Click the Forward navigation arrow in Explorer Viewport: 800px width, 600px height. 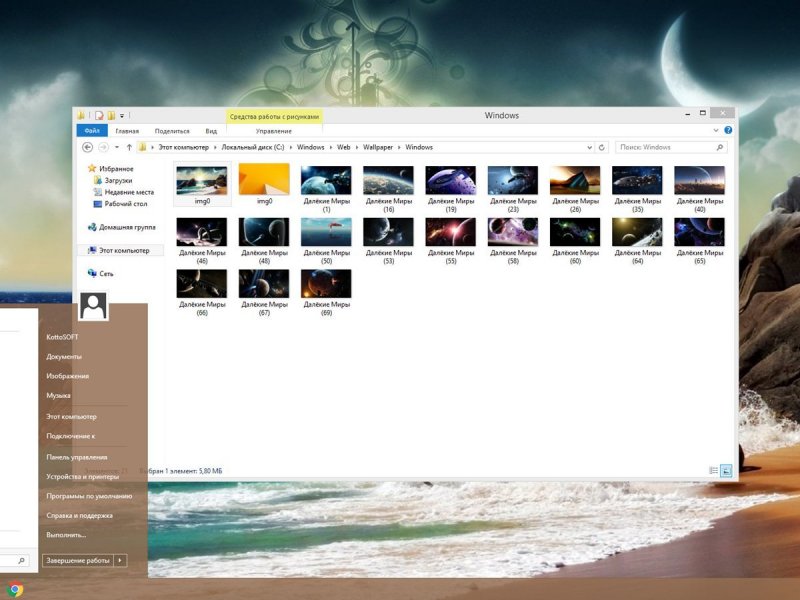[x=103, y=147]
